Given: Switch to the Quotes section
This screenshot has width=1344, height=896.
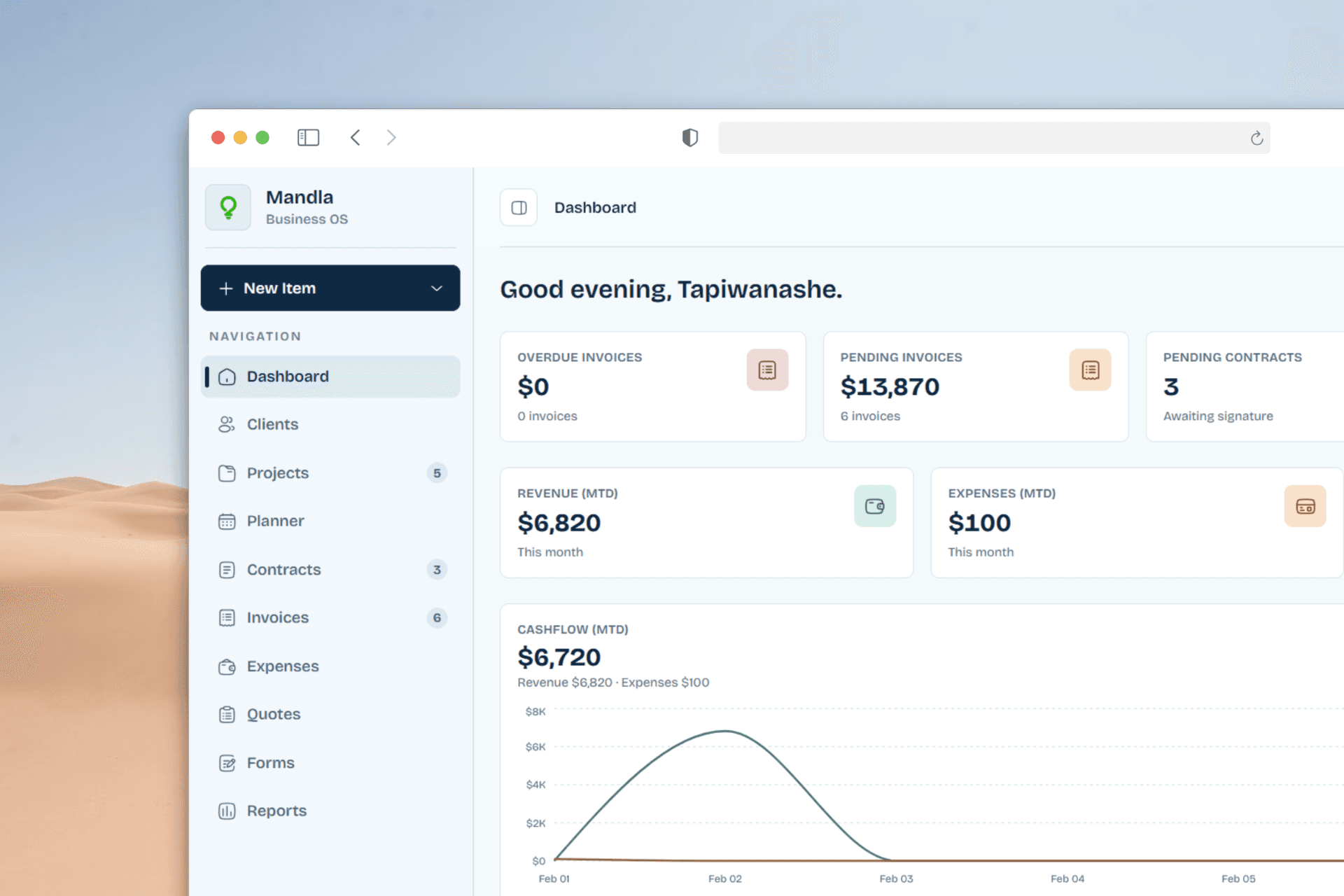Looking at the screenshot, I should (x=274, y=714).
